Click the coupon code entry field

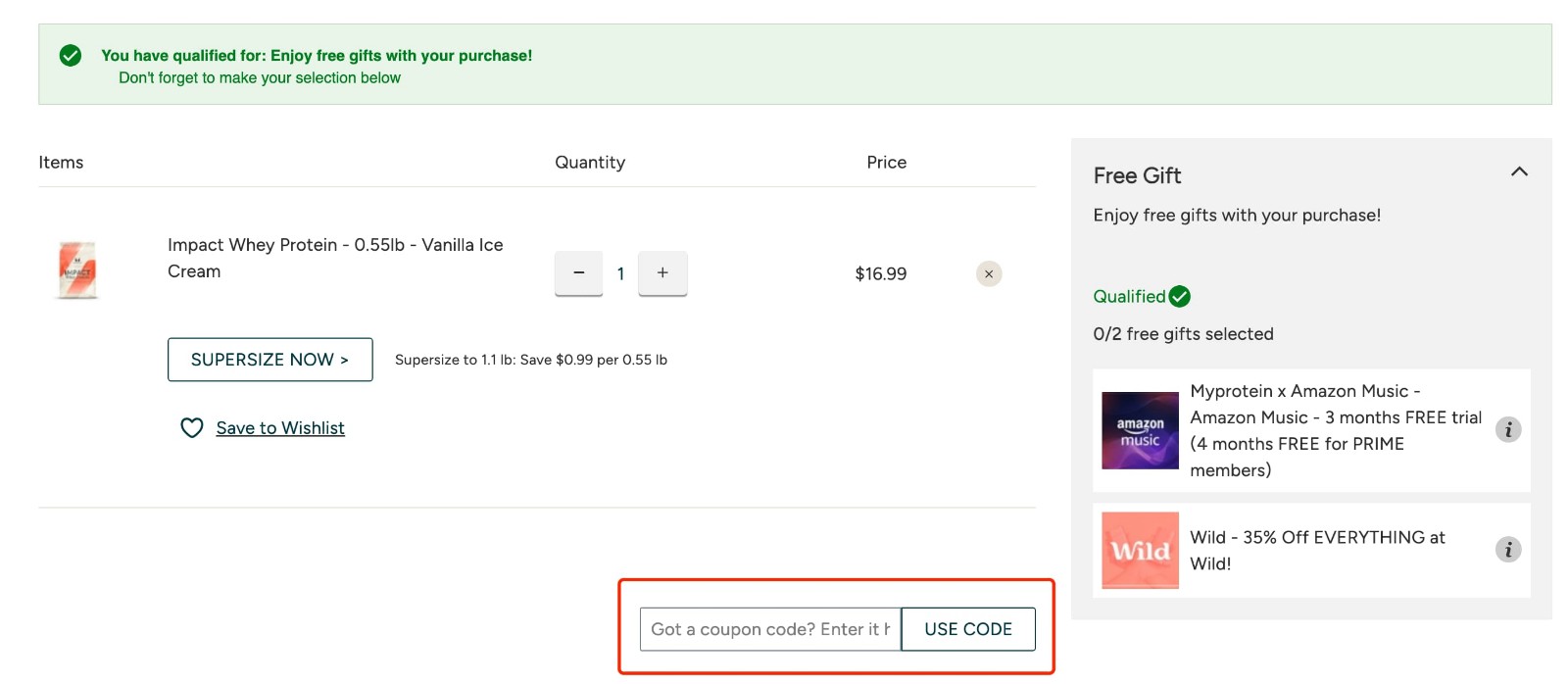(x=769, y=629)
